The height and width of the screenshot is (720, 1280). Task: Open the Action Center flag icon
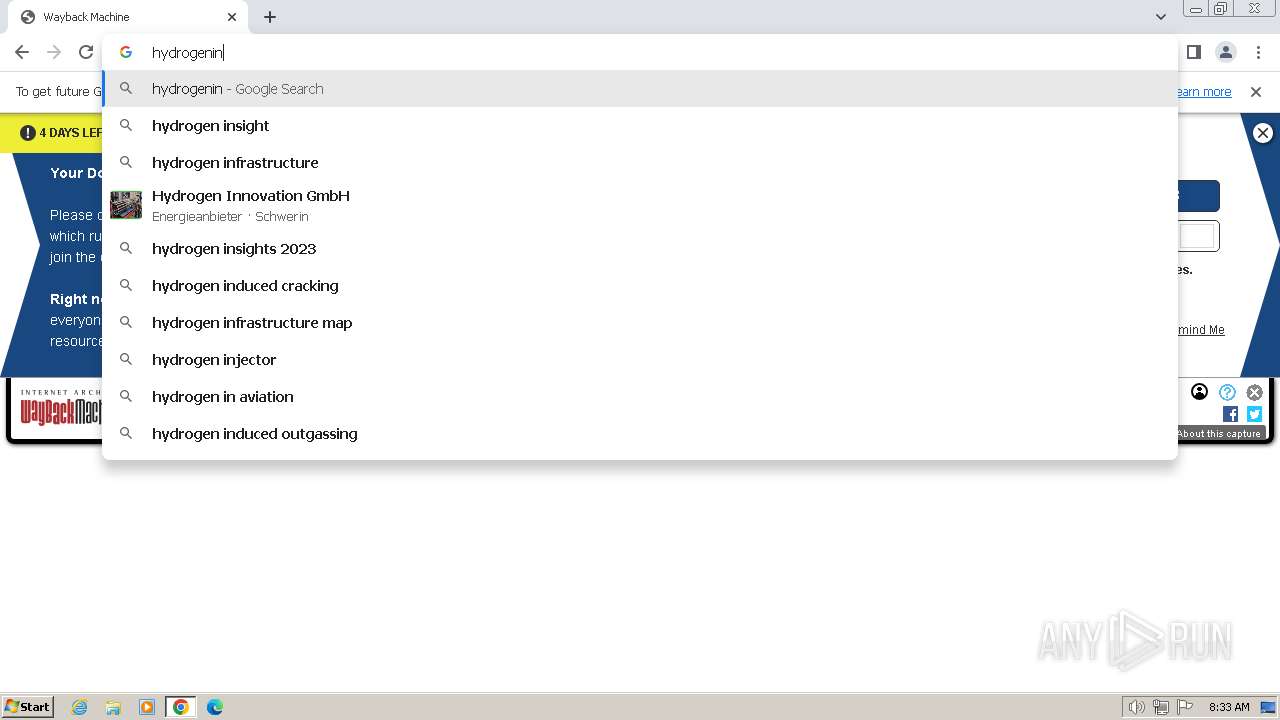[1185, 707]
